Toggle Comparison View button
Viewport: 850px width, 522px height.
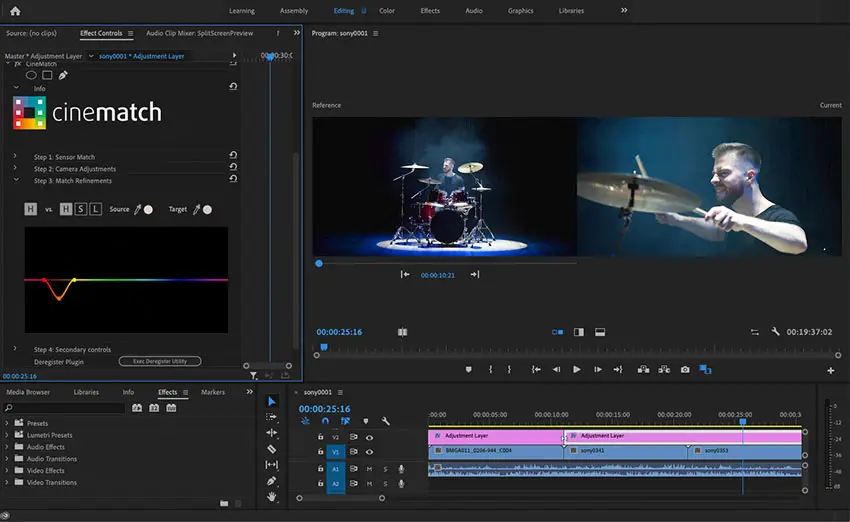(705, 370)
